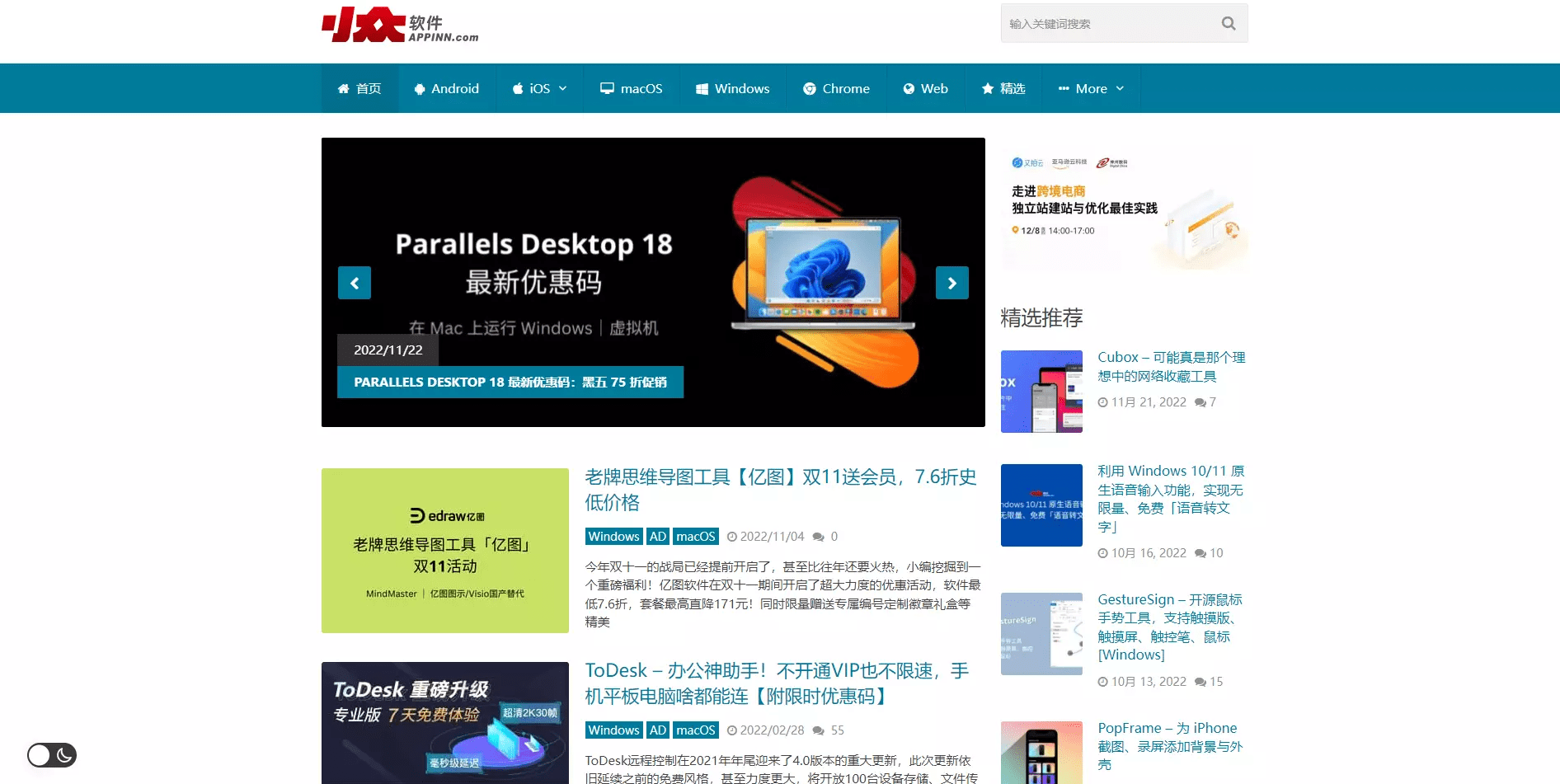Open ToDesk article thumbnail image
Viewport: 1560px width, 784px height.
click(445, 723)
